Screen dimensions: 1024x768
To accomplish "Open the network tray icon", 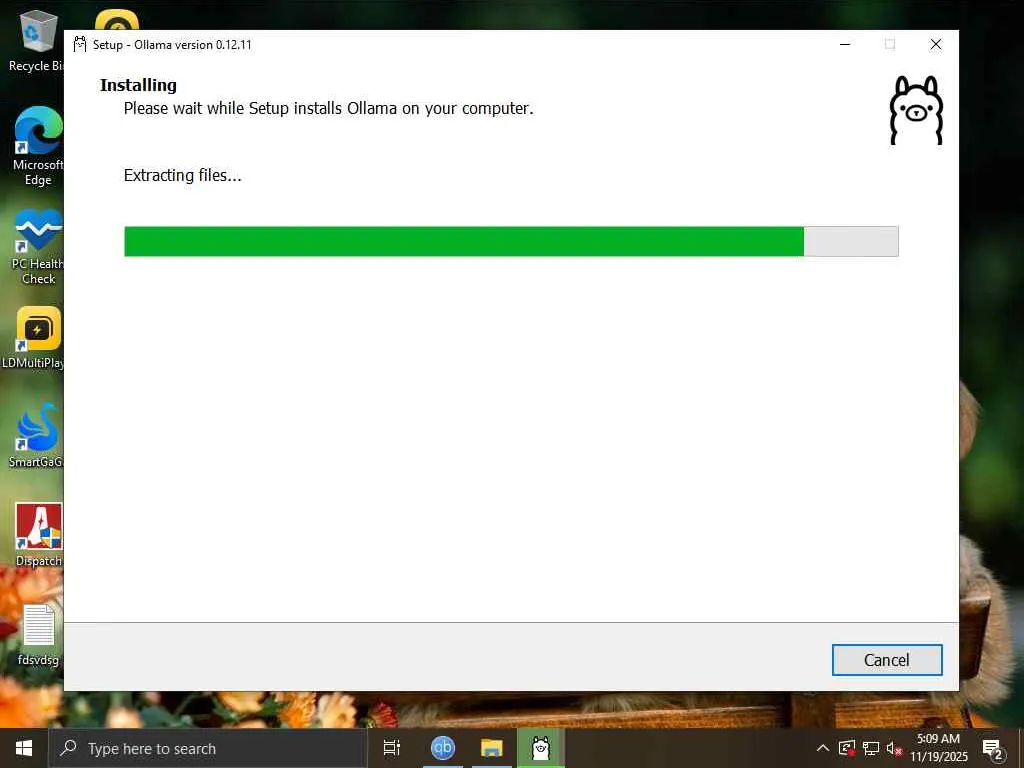I will tap(871, 748).
